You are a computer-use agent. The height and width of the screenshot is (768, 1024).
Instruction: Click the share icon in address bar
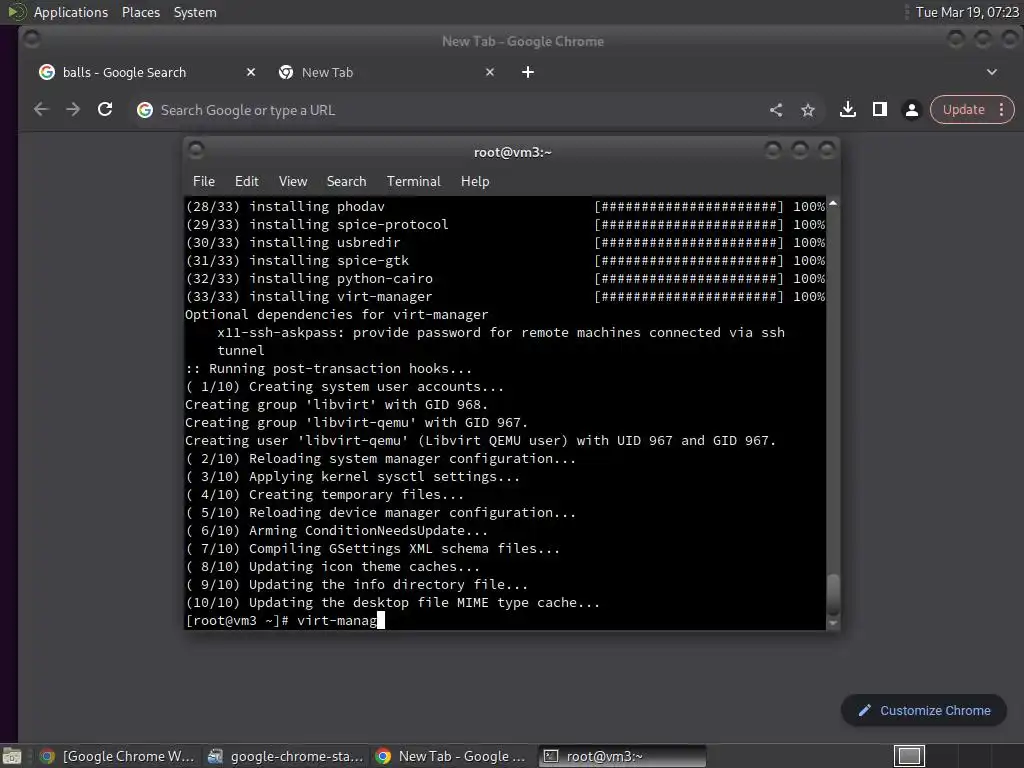pos(776,110)
